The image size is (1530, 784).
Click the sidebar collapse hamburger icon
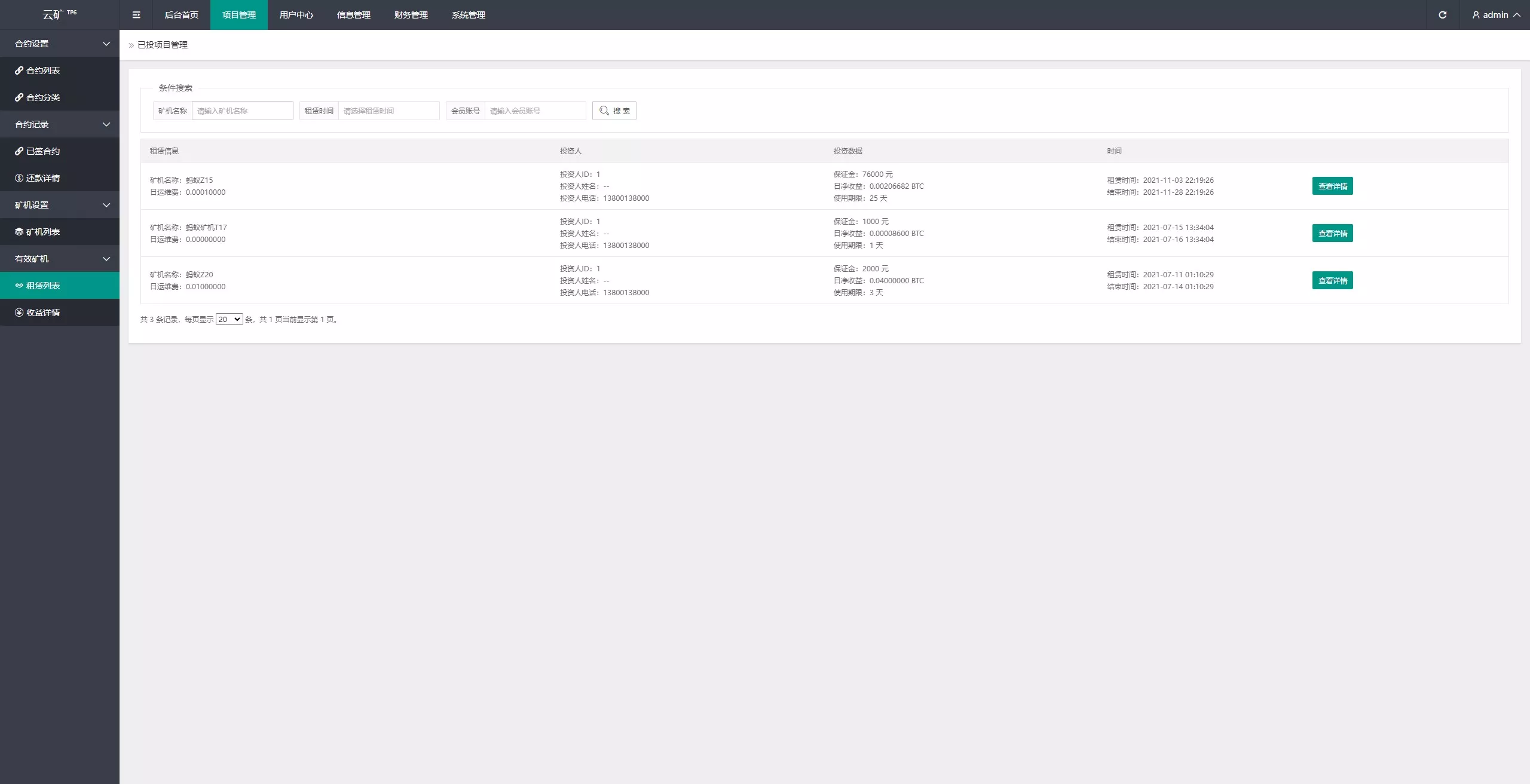pyautogui.click(x=136, y=15)
